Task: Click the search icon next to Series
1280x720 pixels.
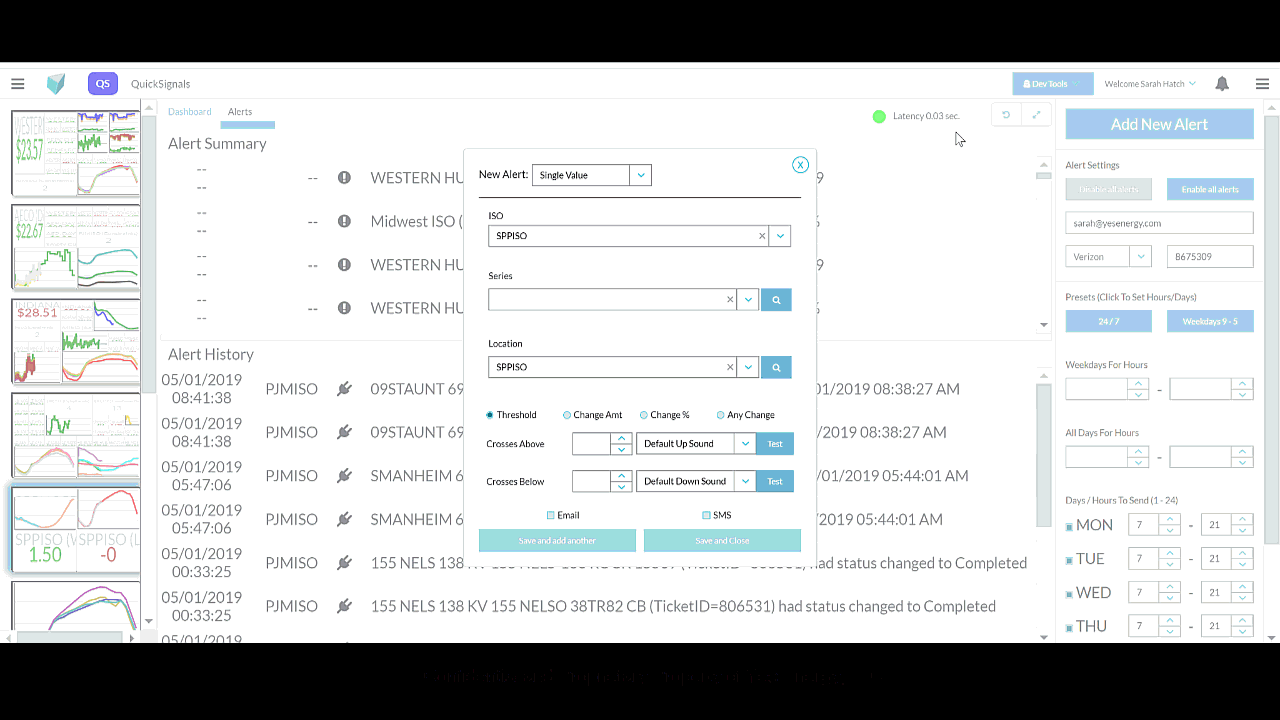Action: tap(776, 300)
